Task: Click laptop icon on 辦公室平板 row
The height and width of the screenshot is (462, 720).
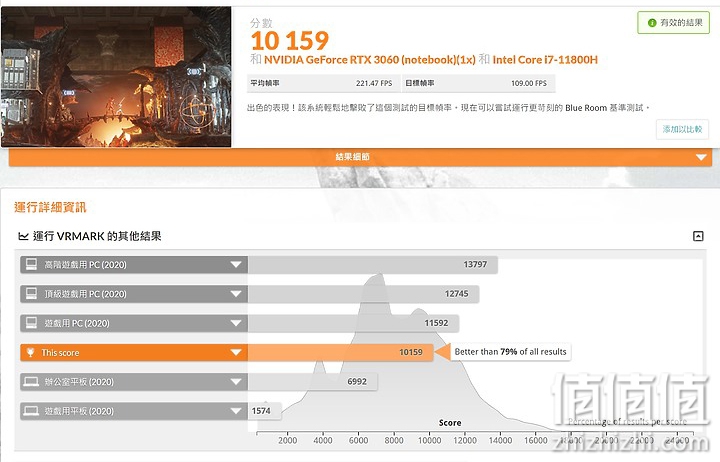Action: click(x=31, y=382)
